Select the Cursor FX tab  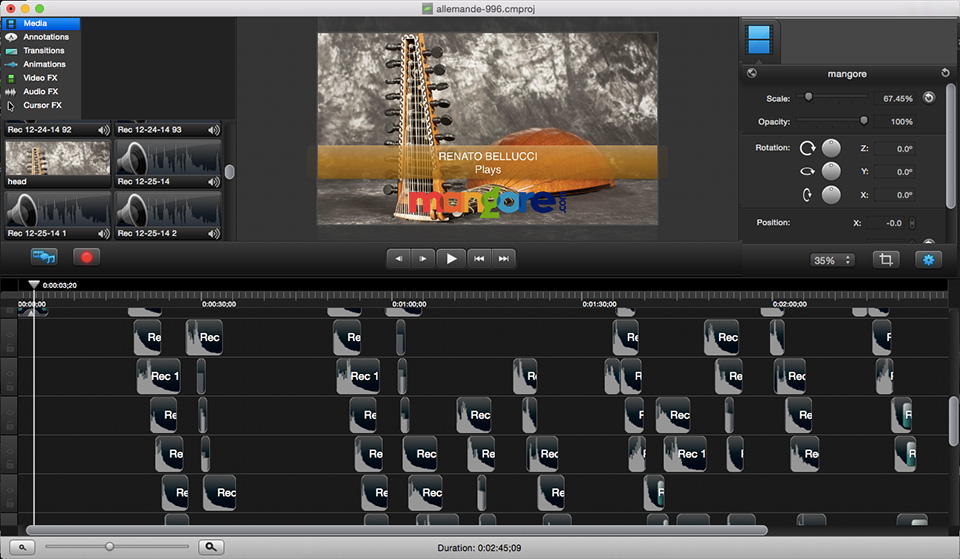point(40,105)
